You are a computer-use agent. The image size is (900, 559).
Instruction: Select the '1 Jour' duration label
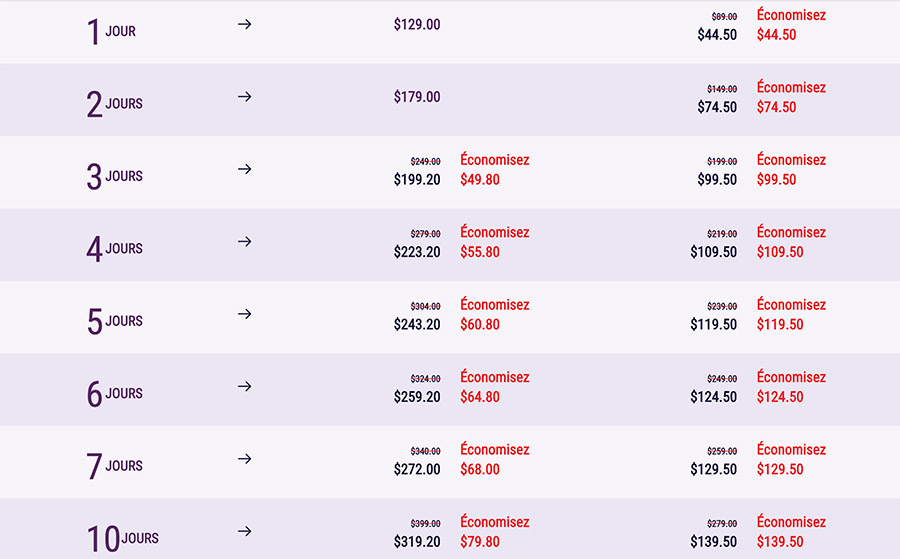[111, 32]
